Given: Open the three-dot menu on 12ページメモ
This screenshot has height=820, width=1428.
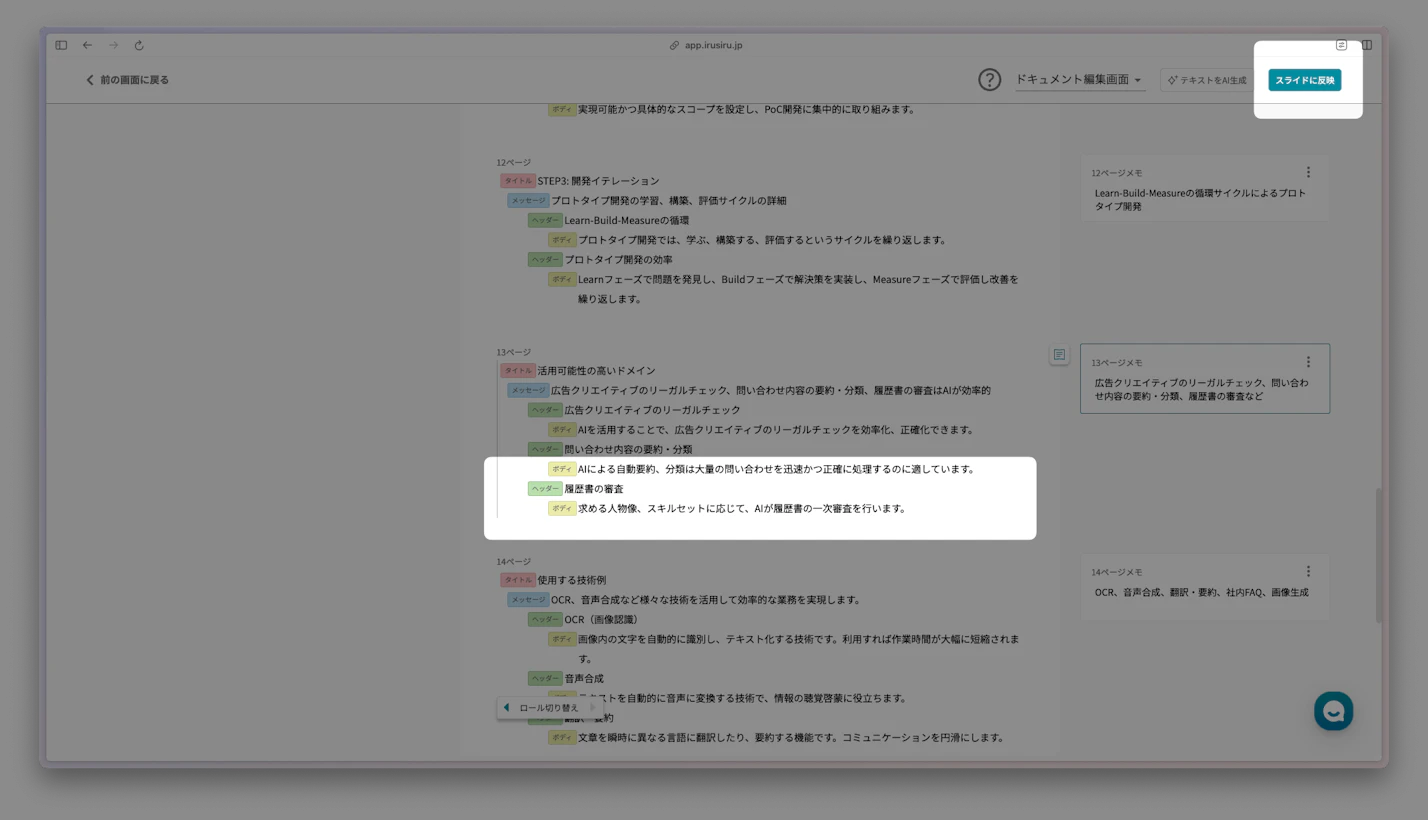Looking at the screenshot, I should pyautogui.click(x=1308, y=172).
